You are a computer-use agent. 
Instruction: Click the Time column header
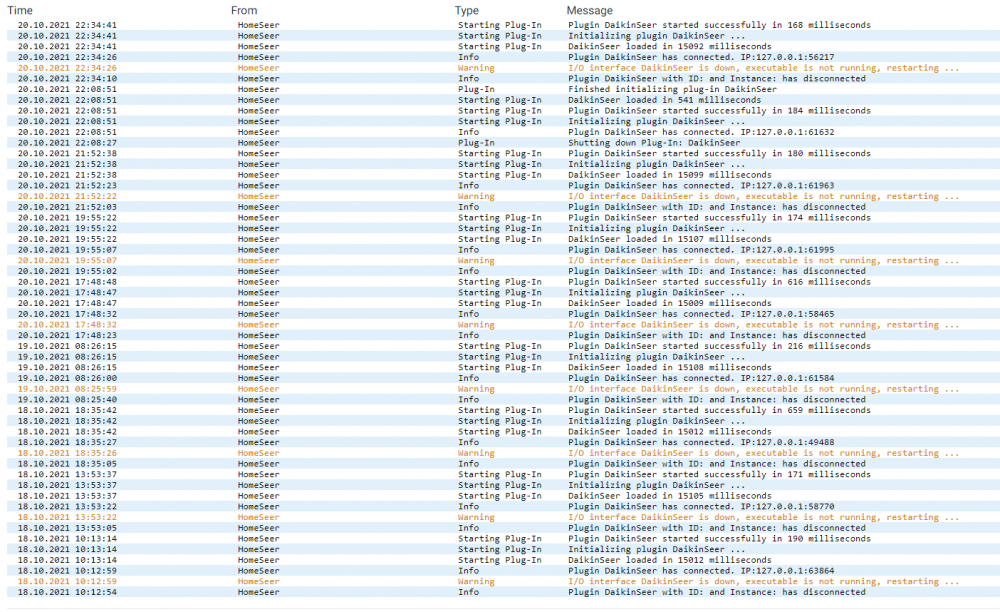coord(21,10)
